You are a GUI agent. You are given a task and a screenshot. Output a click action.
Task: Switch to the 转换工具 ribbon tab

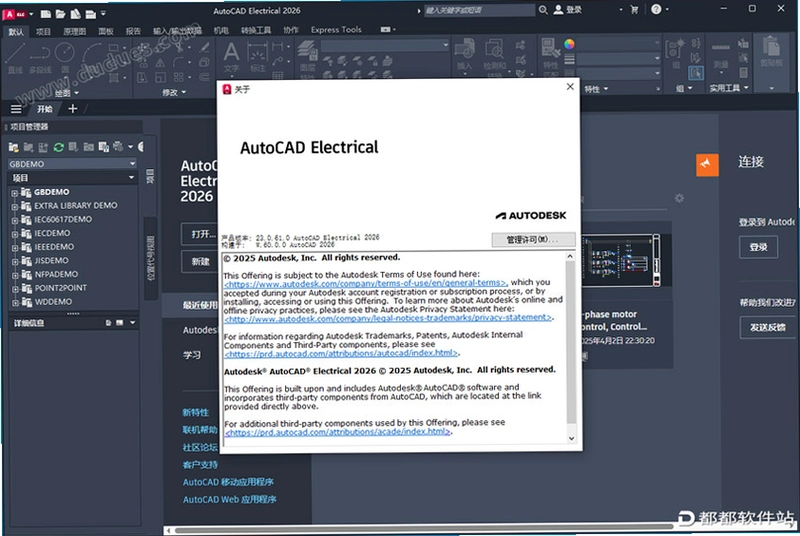click(x=256, y=31)
